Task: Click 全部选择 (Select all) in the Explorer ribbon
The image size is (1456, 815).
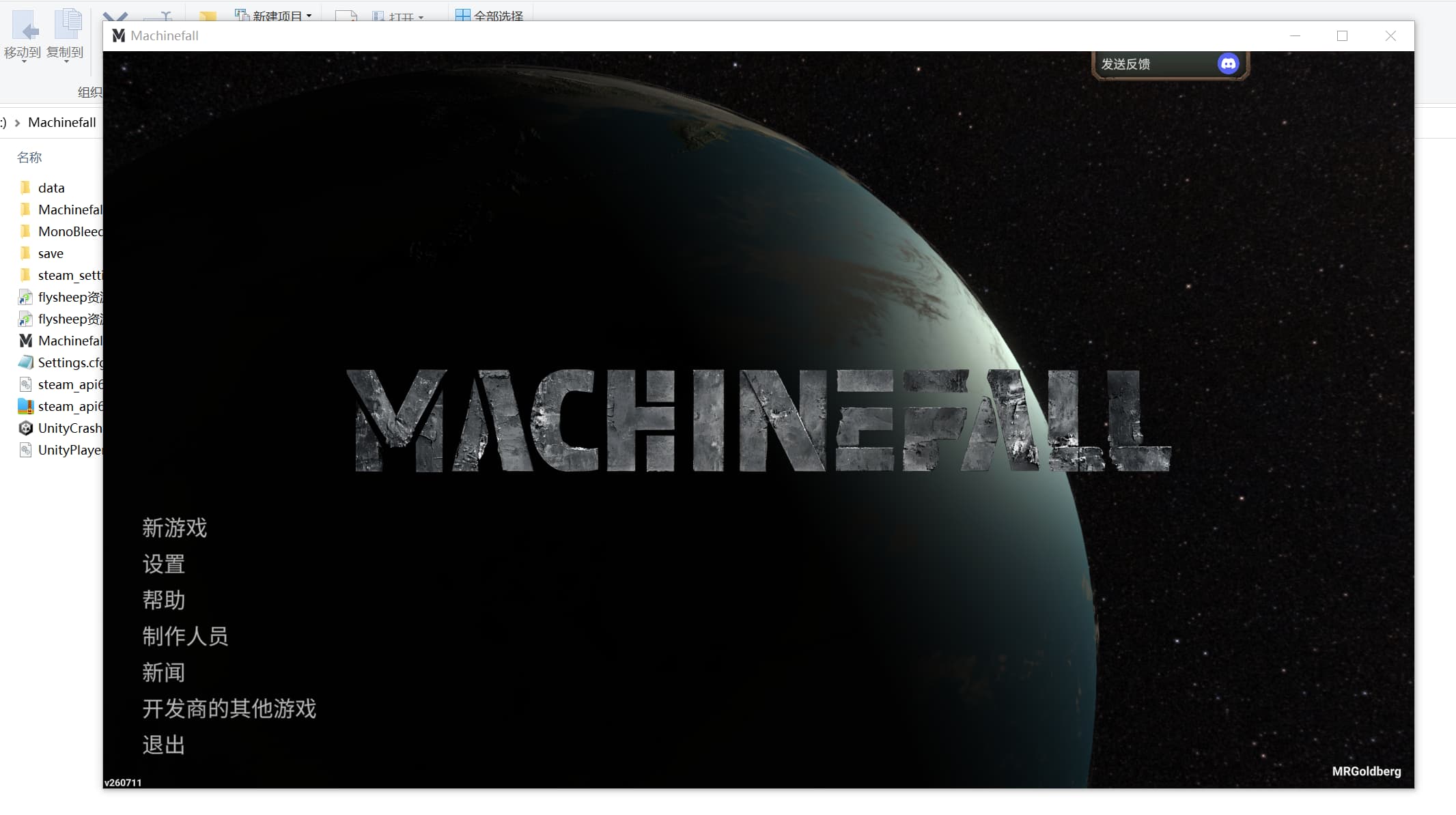Action: pos(490,15)
